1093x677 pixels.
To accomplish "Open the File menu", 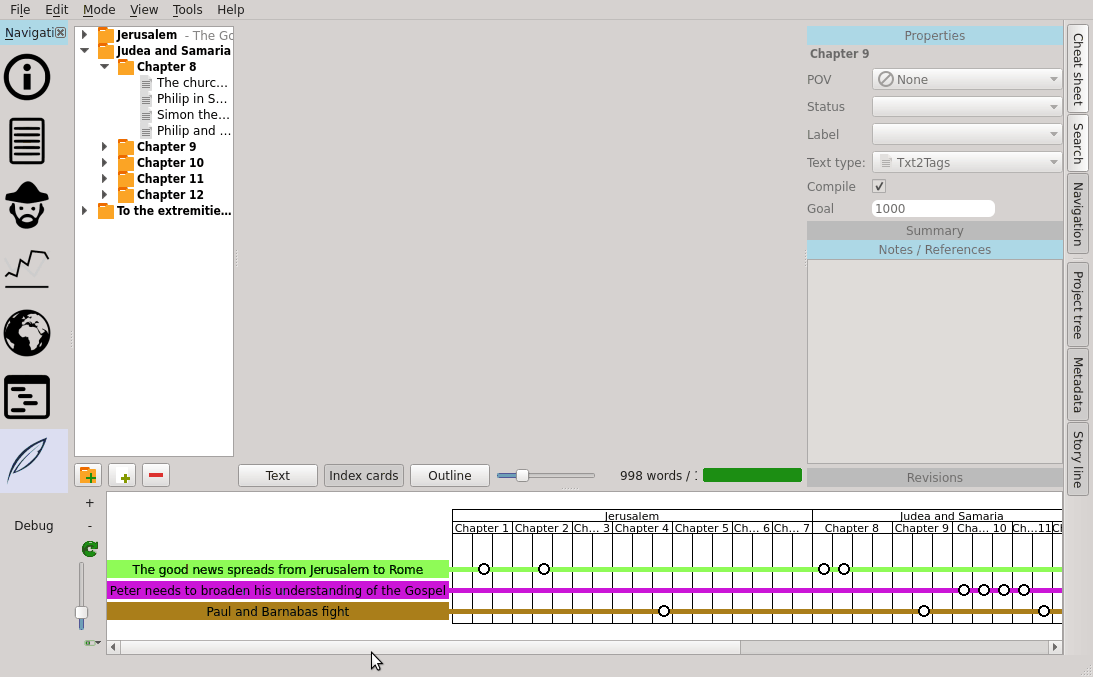I will tap(20, 10).
